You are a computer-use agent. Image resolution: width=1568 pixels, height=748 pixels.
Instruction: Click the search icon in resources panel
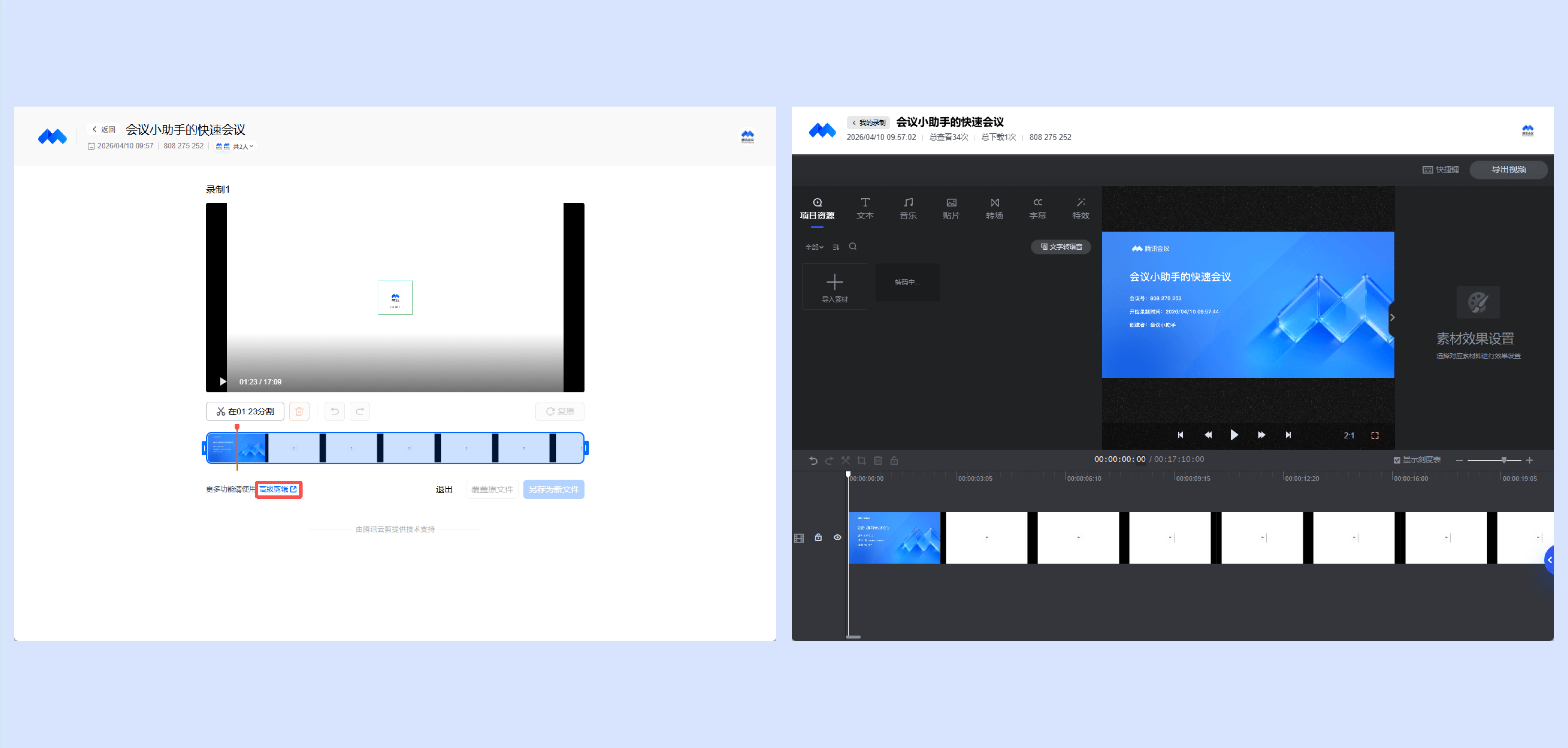pyautogui.click(x=853, y=246)
